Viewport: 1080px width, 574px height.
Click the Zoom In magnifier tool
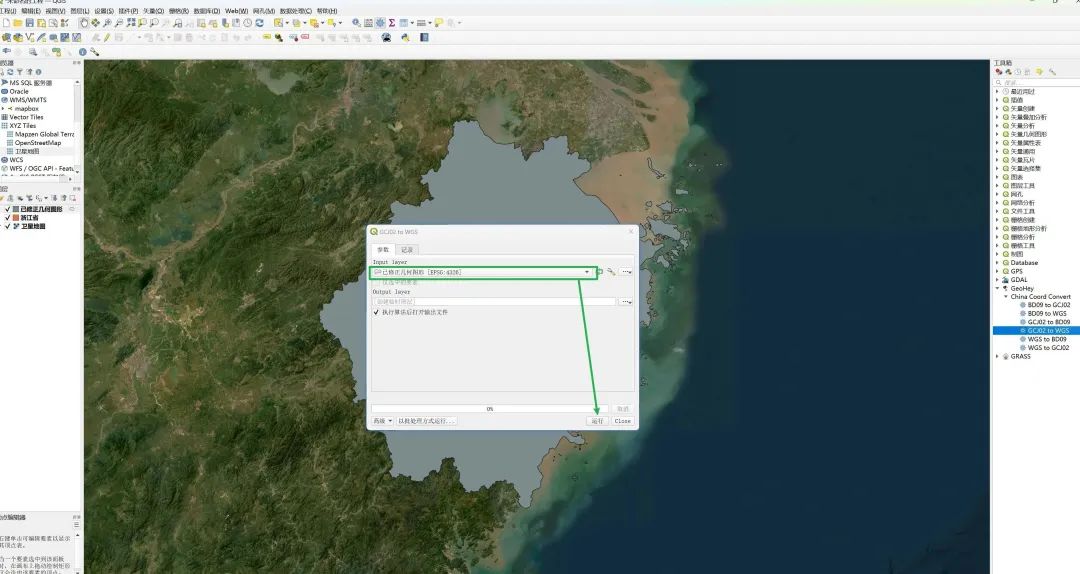tap(107, 23)
